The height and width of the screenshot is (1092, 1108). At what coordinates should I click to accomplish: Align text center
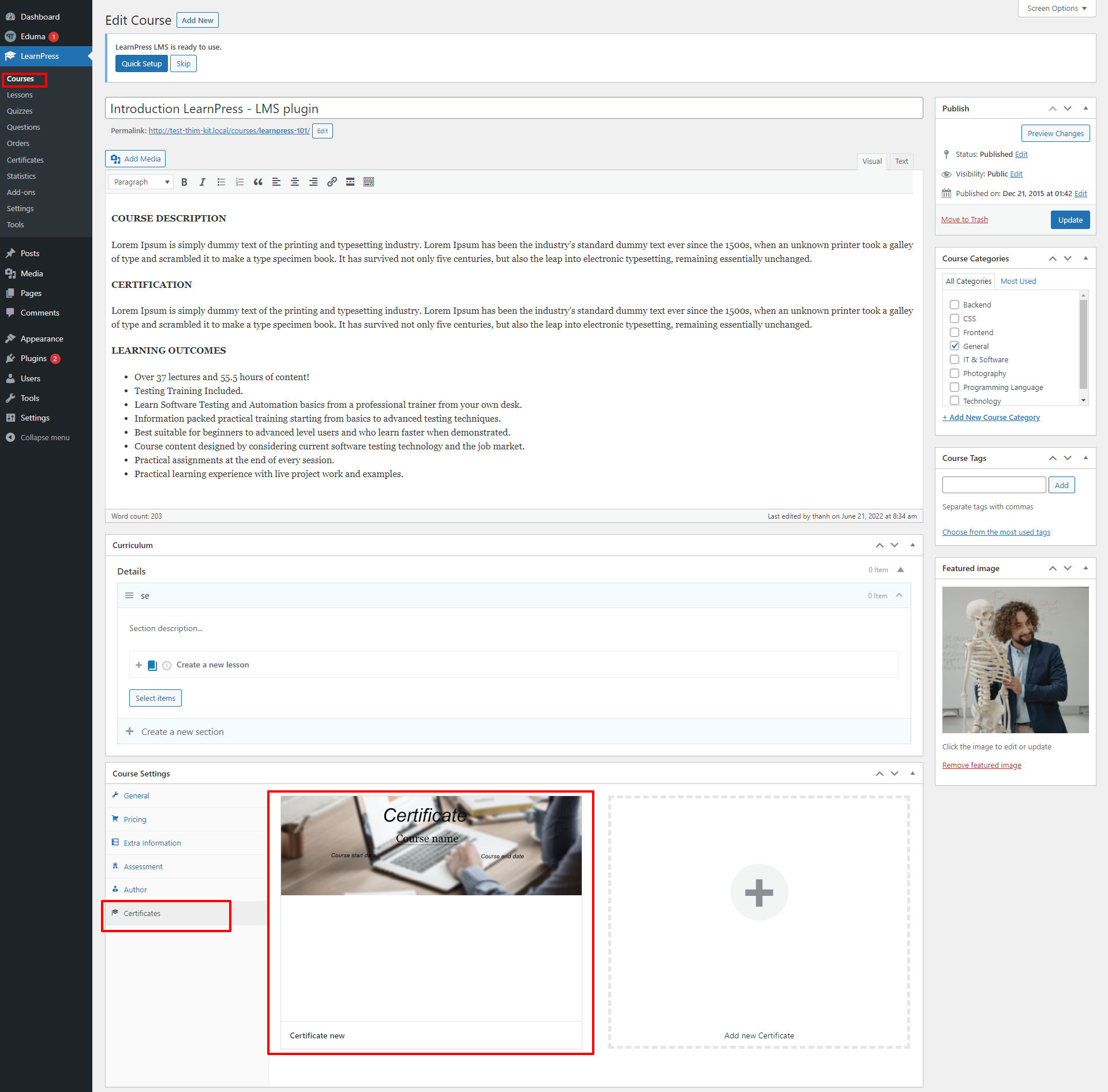[x=295, y=182]
